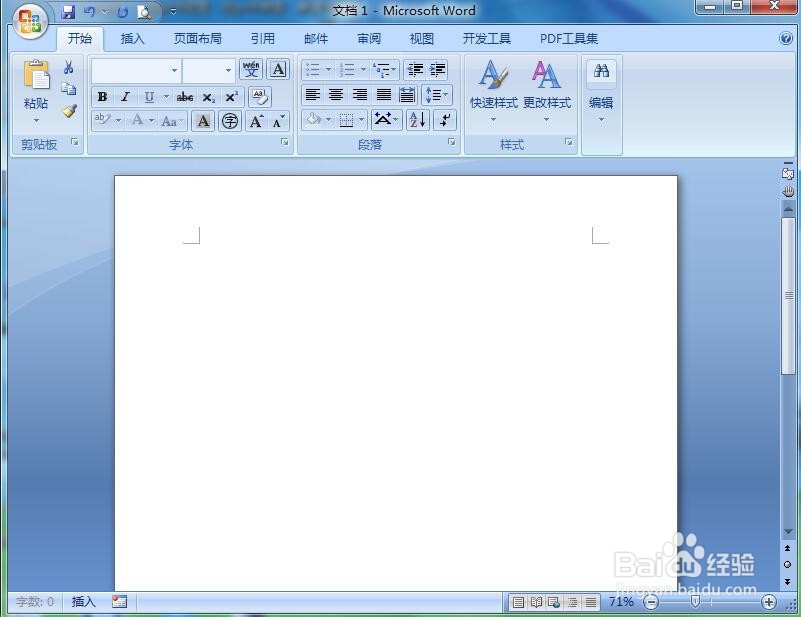Switch to 引用 tab
The width and height of the screenshot is (801, 617).
pyautogui.click(x=263, y=39)
